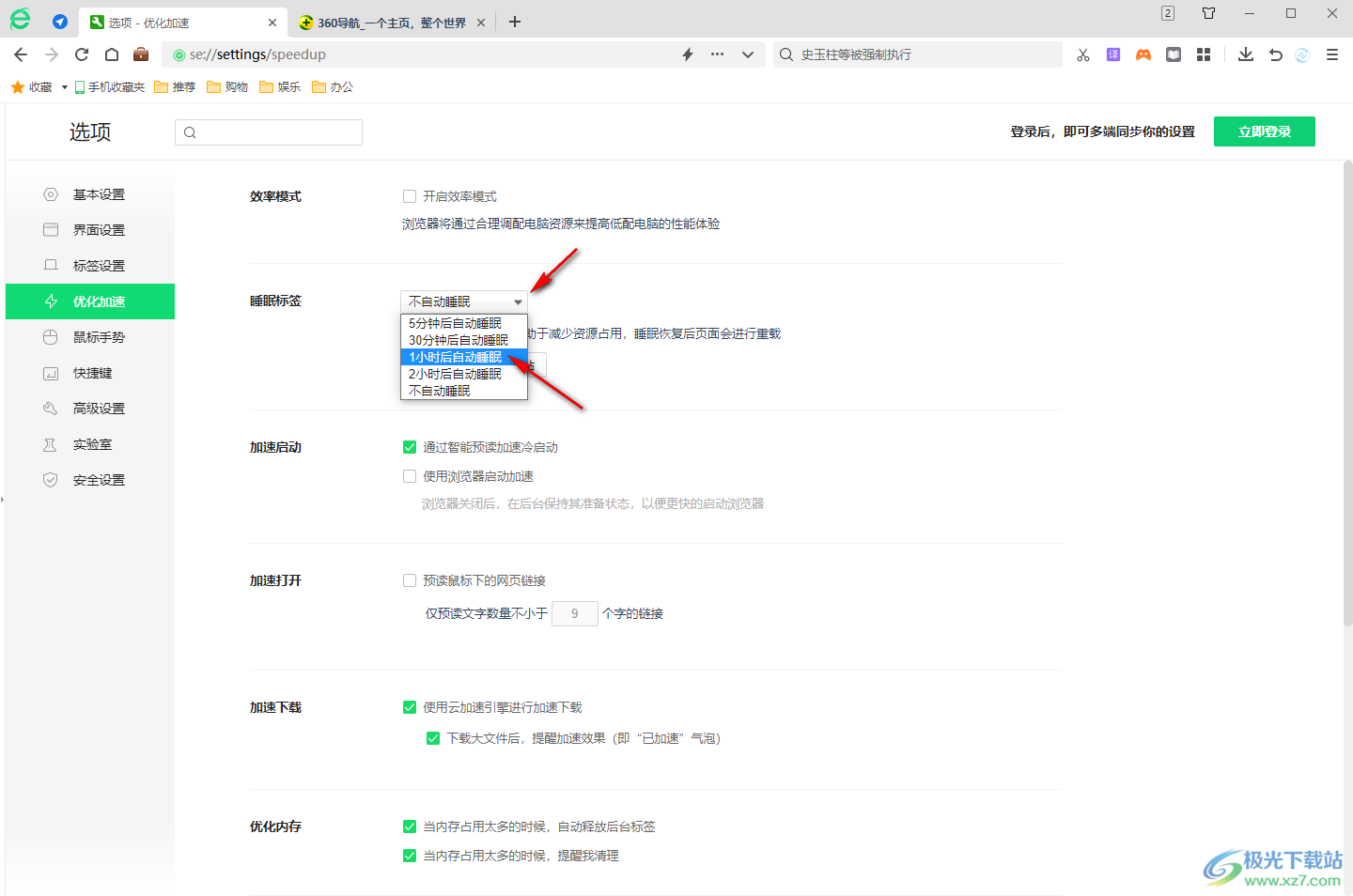Close the 360导航 tab
Screen dimensions: 1353x896
[x=481, y=23]
